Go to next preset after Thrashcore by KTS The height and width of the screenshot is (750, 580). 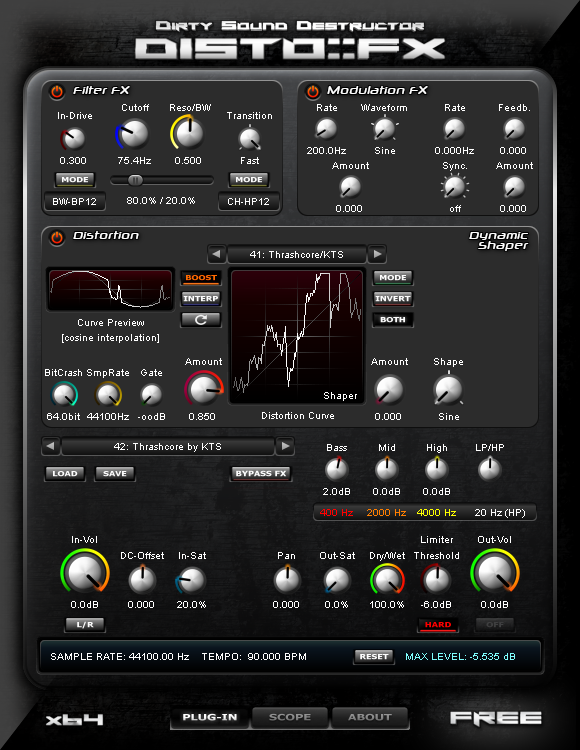(285, 446)
